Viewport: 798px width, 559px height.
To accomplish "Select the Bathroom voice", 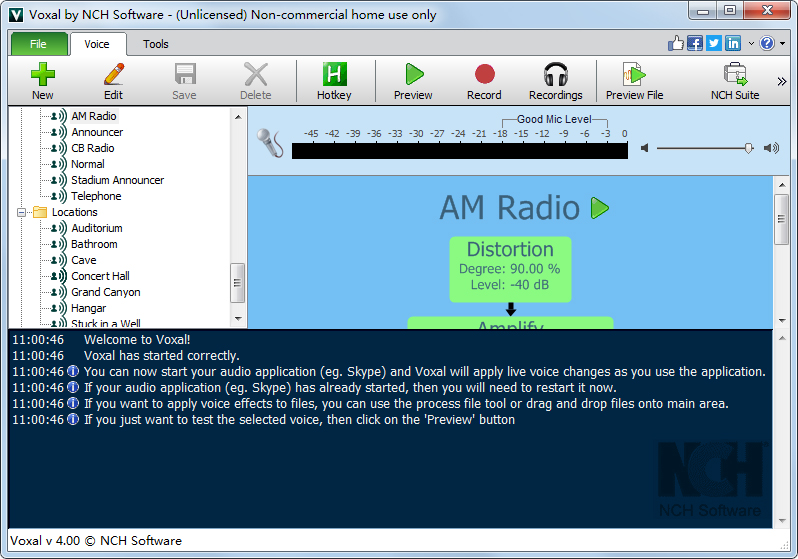I will pyautogui.click(x=94, y=244).
